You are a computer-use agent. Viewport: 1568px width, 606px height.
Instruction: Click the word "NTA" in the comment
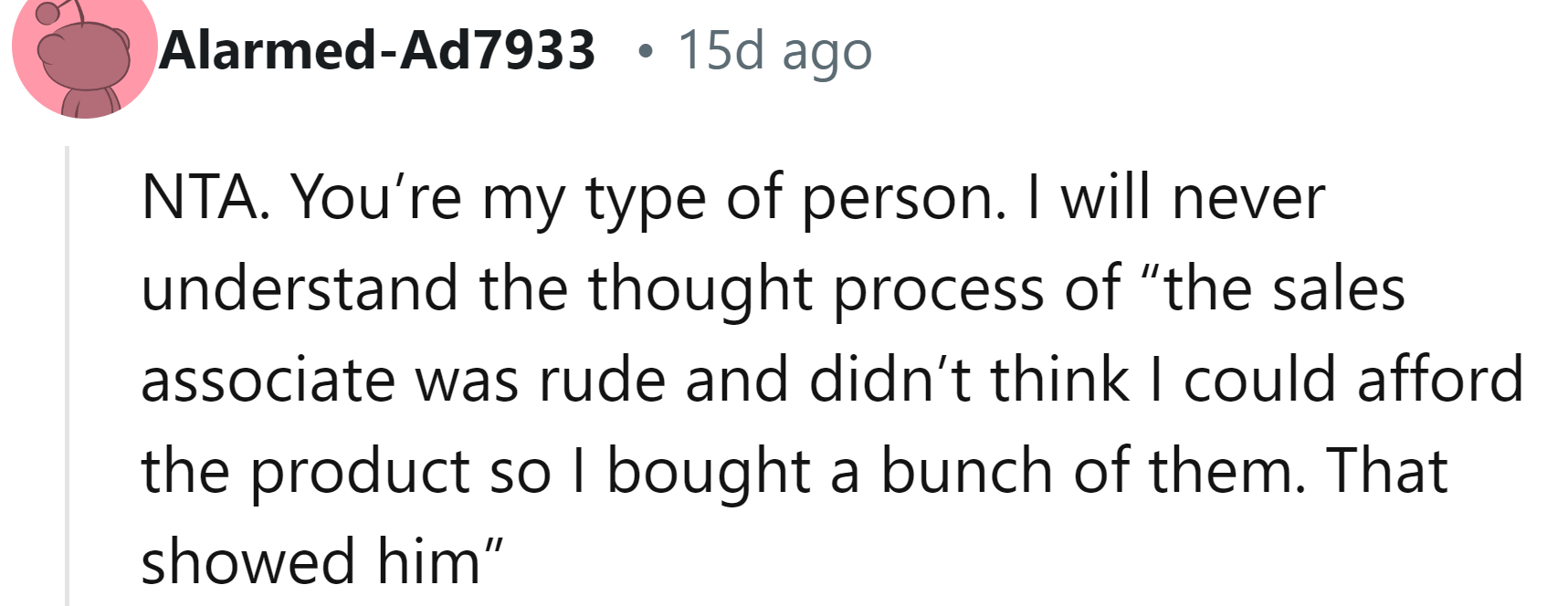click(201, 197)
